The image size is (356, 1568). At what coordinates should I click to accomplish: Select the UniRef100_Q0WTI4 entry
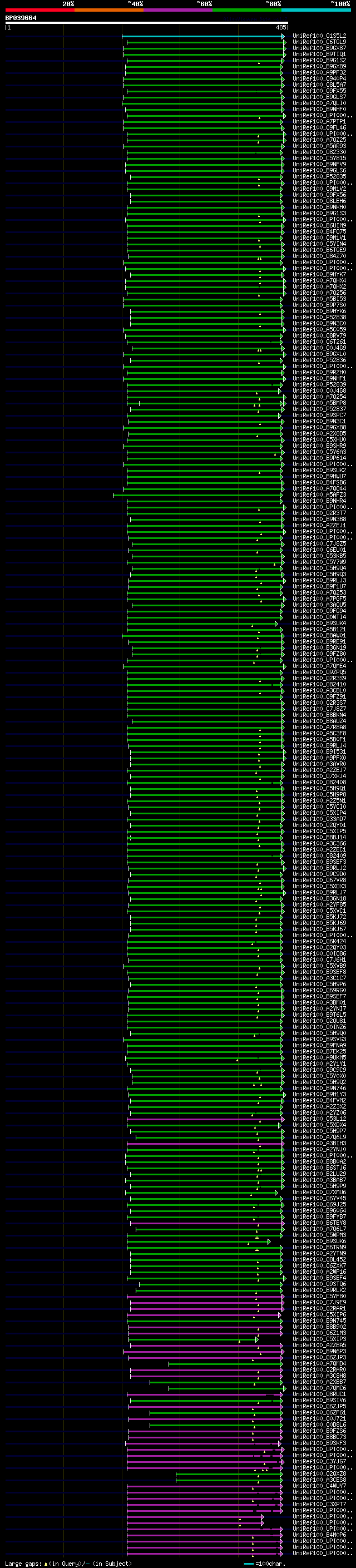[319, 617]
